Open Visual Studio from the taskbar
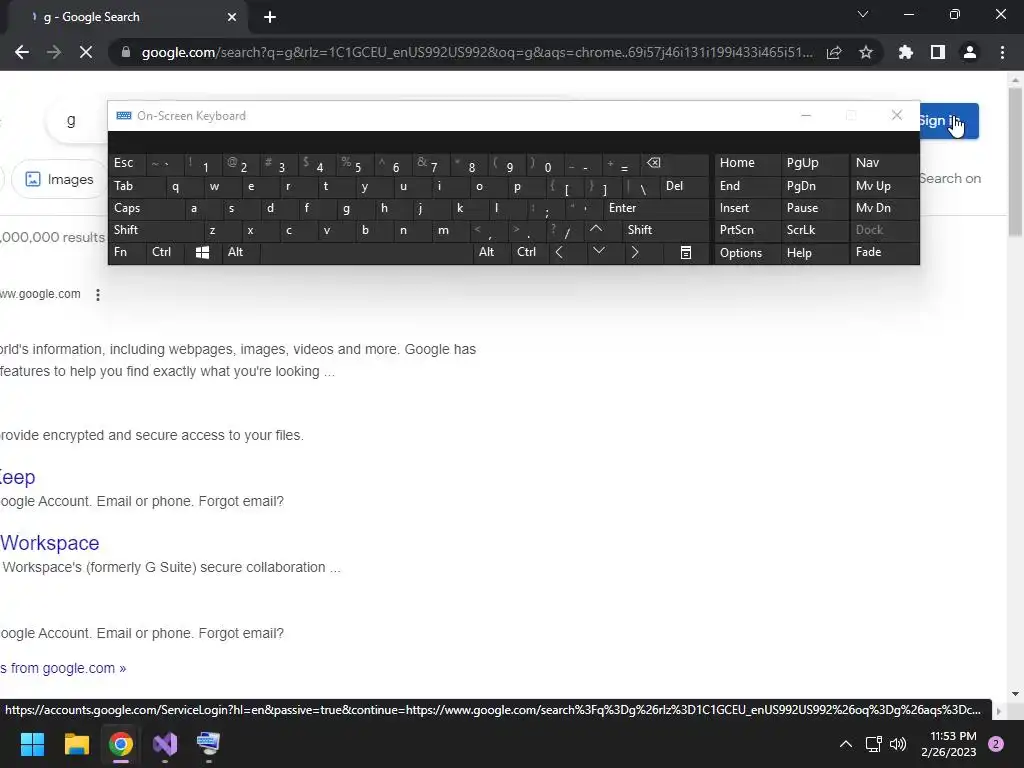The width and height of the screenshot is (1024, 768). click(x=165, y=744)
